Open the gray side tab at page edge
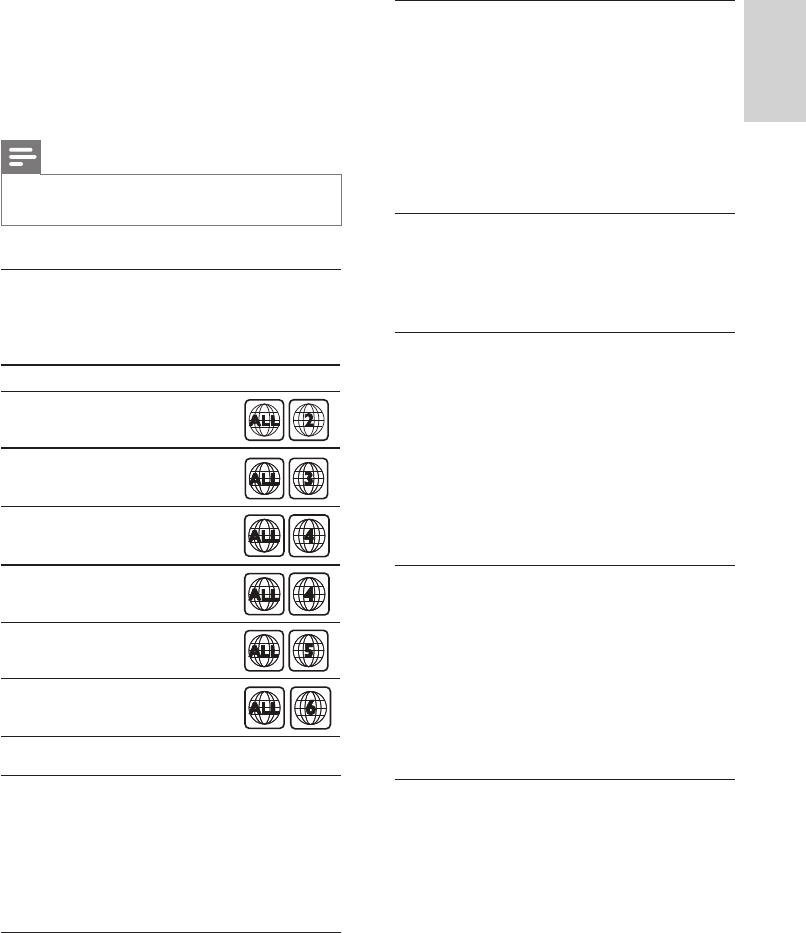This screenshot has height=933, width=806. pyautogui.click(x=774, y=61)
